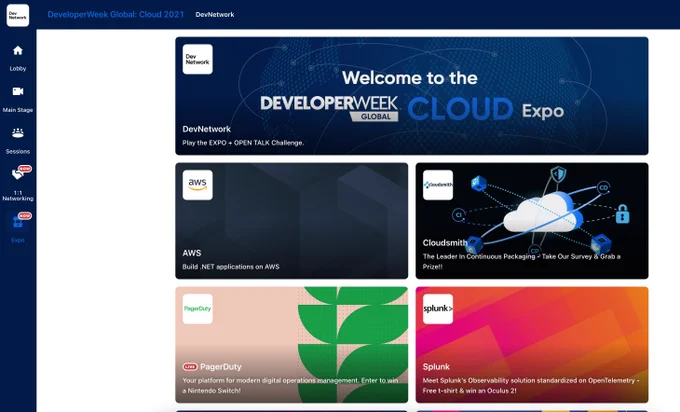Click the AWS booth name text
Image resolution: width=680 pixels, height=412 pixels.
192,253
